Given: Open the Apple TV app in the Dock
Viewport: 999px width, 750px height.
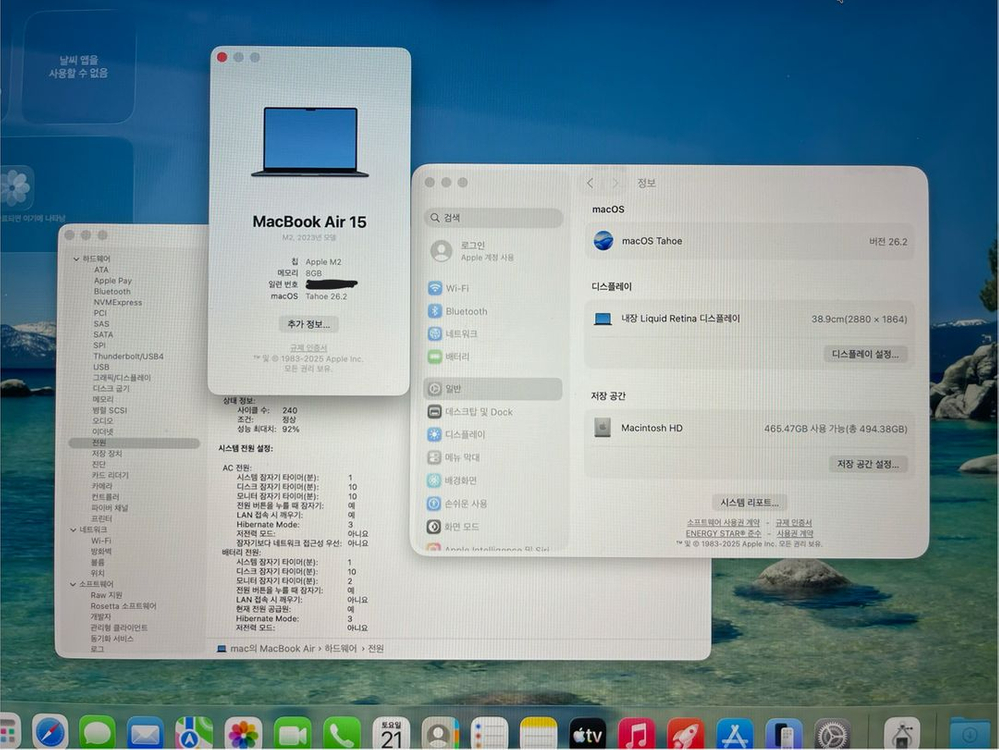Looking at the screenshot, I should click(x=586, y=732).
